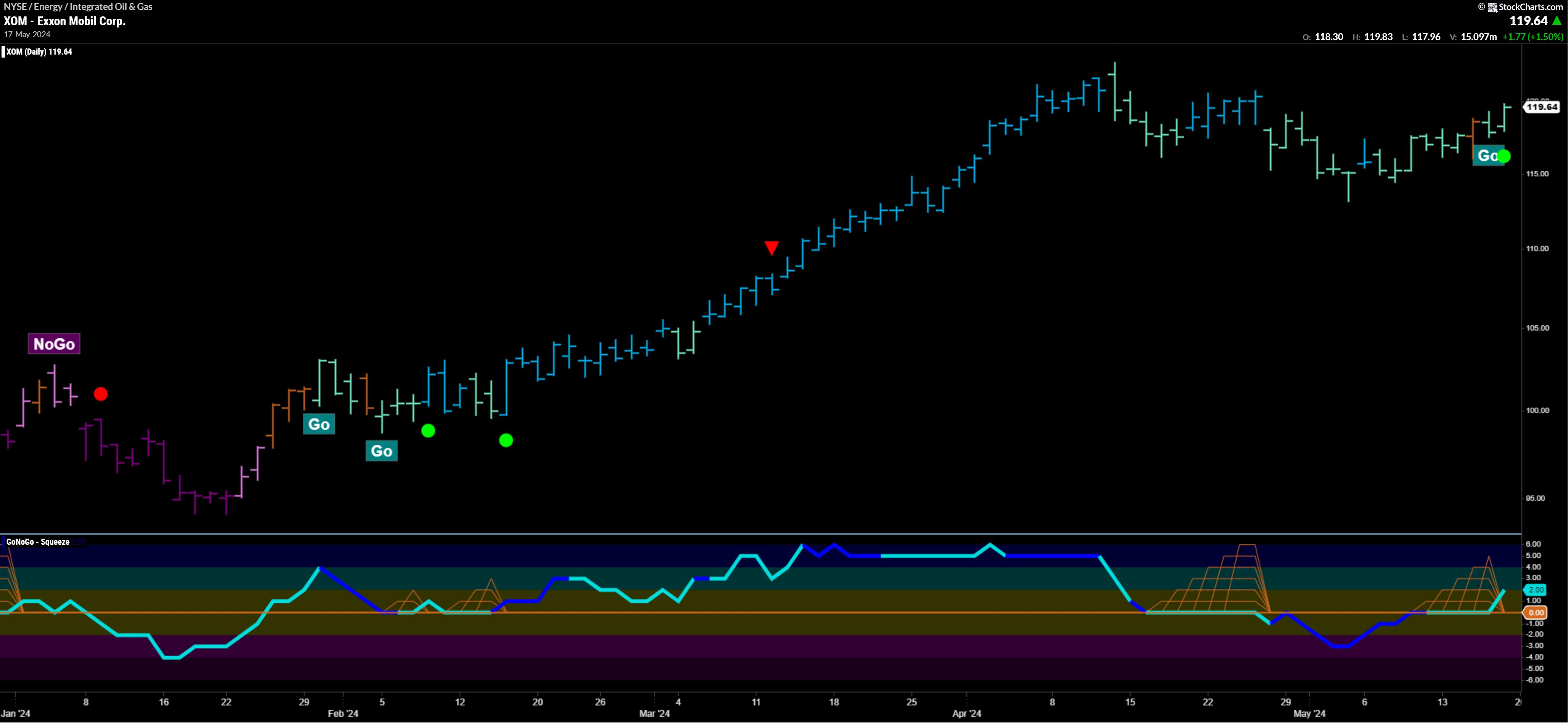1568x723 pixels.
Task: Click the 110.00 price axis label
Action: [1537, 248]
